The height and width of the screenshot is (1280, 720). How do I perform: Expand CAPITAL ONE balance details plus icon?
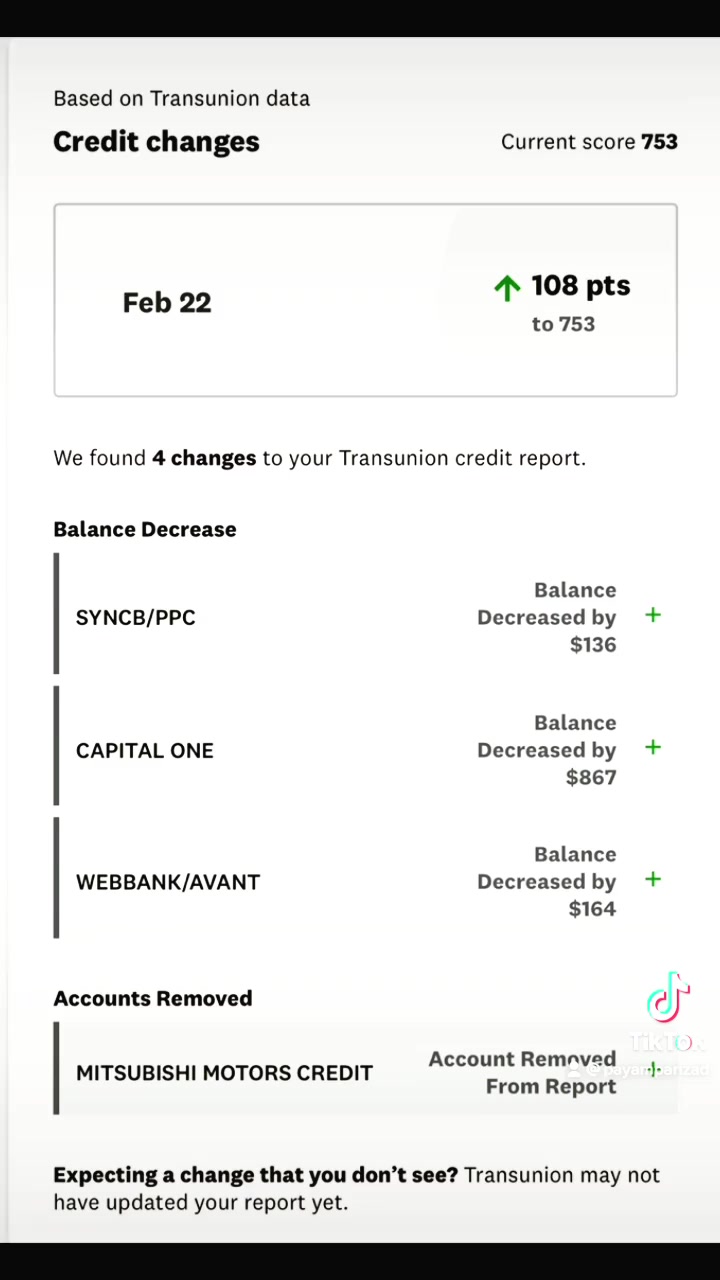tap(653, 747)
